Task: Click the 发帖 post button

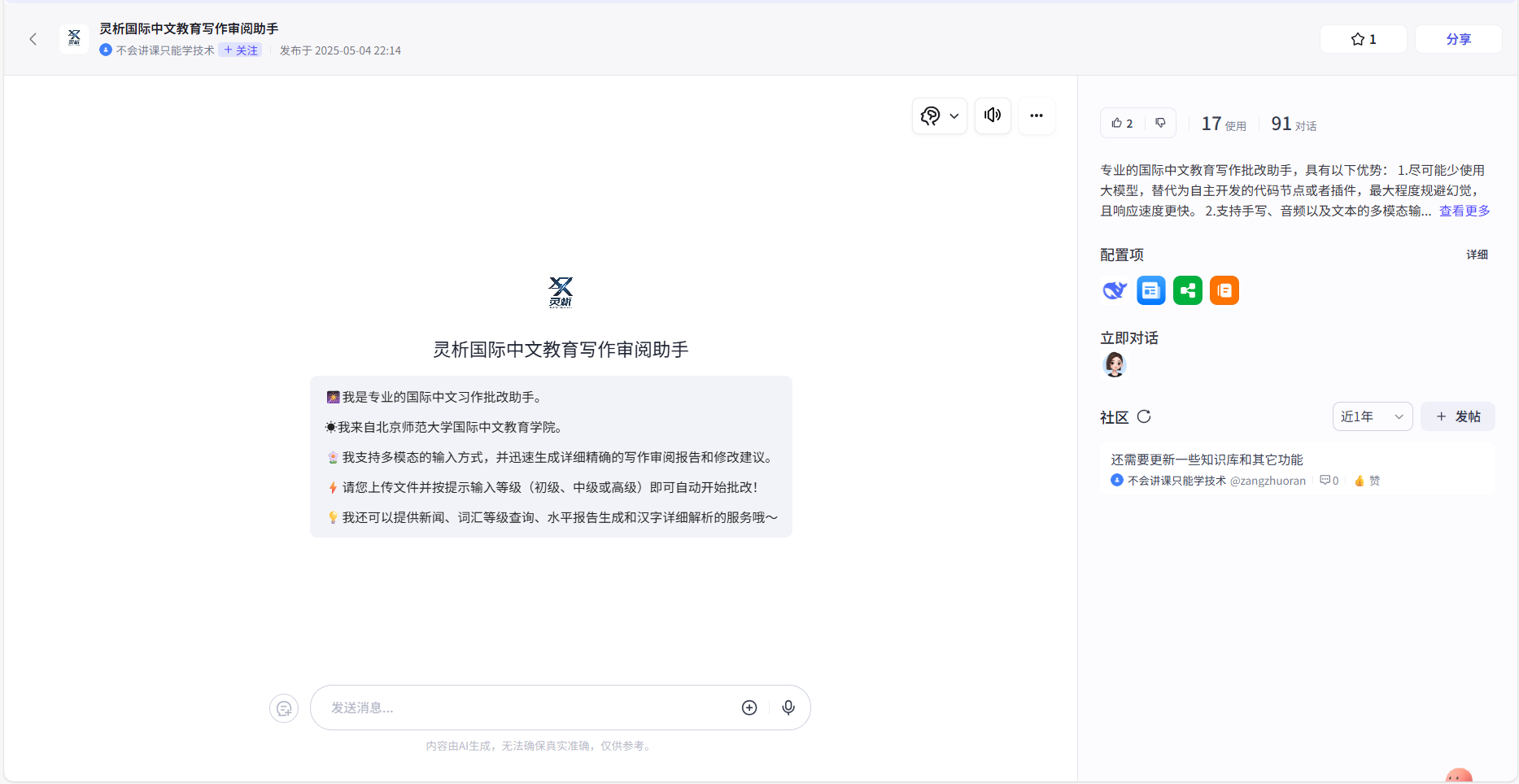Action: pyautogui.click(x=1457, y=416)
